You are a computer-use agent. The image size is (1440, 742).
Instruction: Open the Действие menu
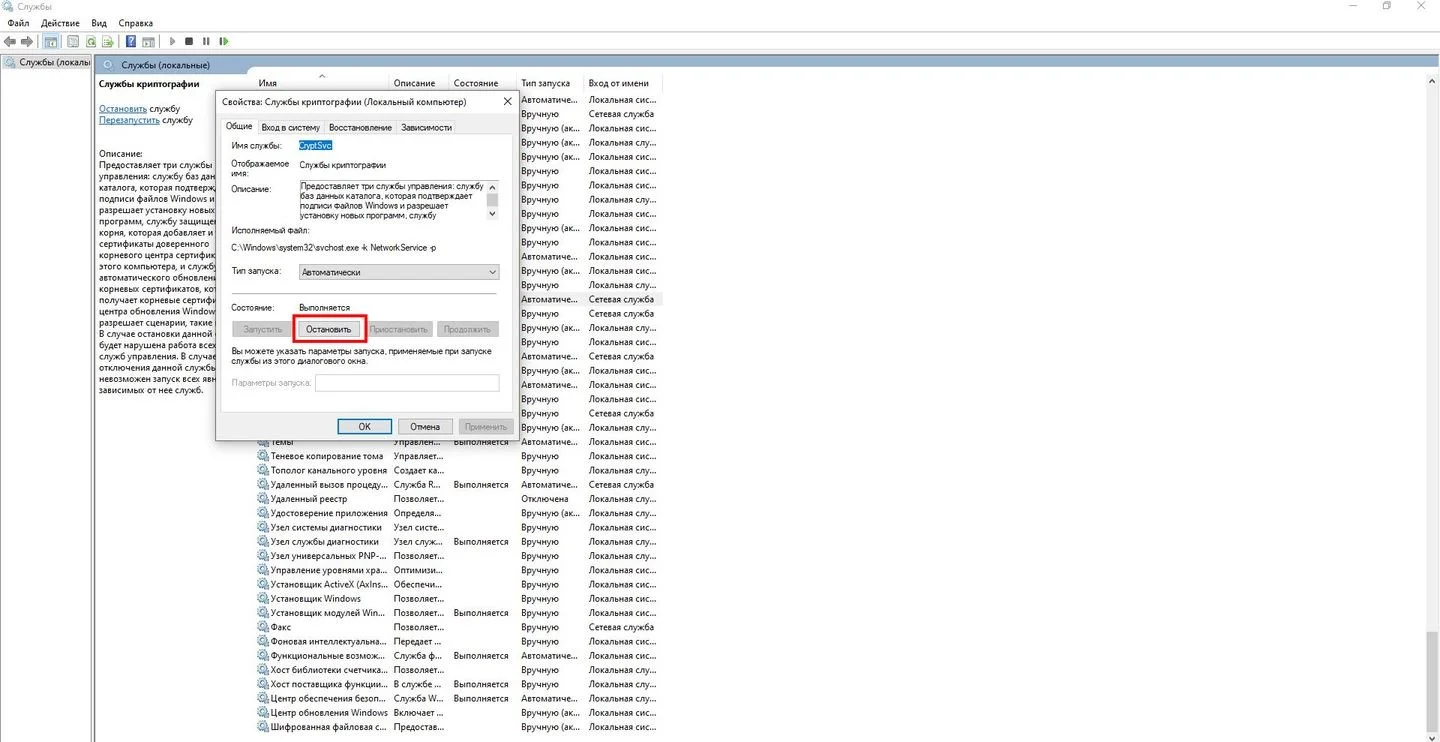pyautogui.click(x=61, y=22)
